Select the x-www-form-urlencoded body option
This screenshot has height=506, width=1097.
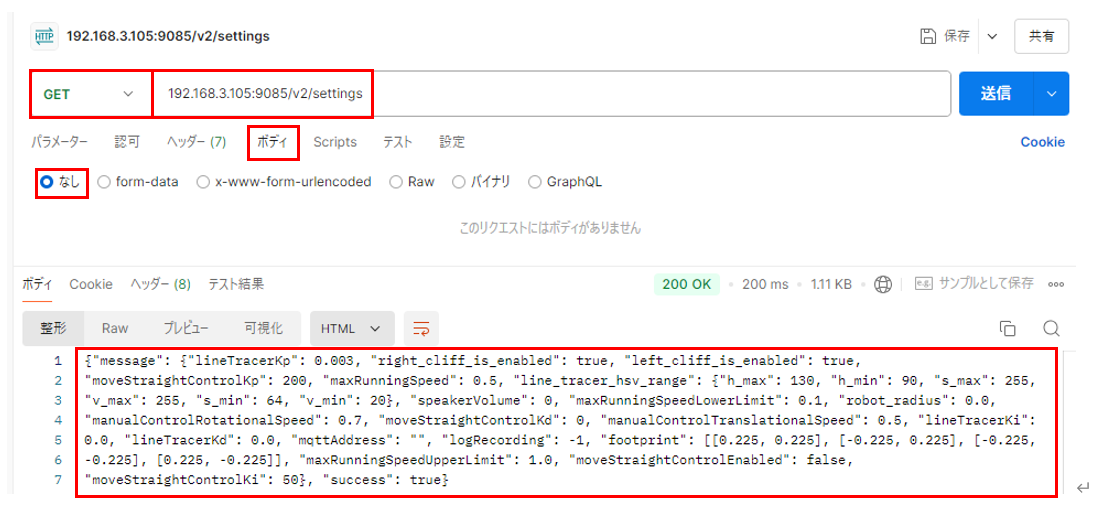204,182
